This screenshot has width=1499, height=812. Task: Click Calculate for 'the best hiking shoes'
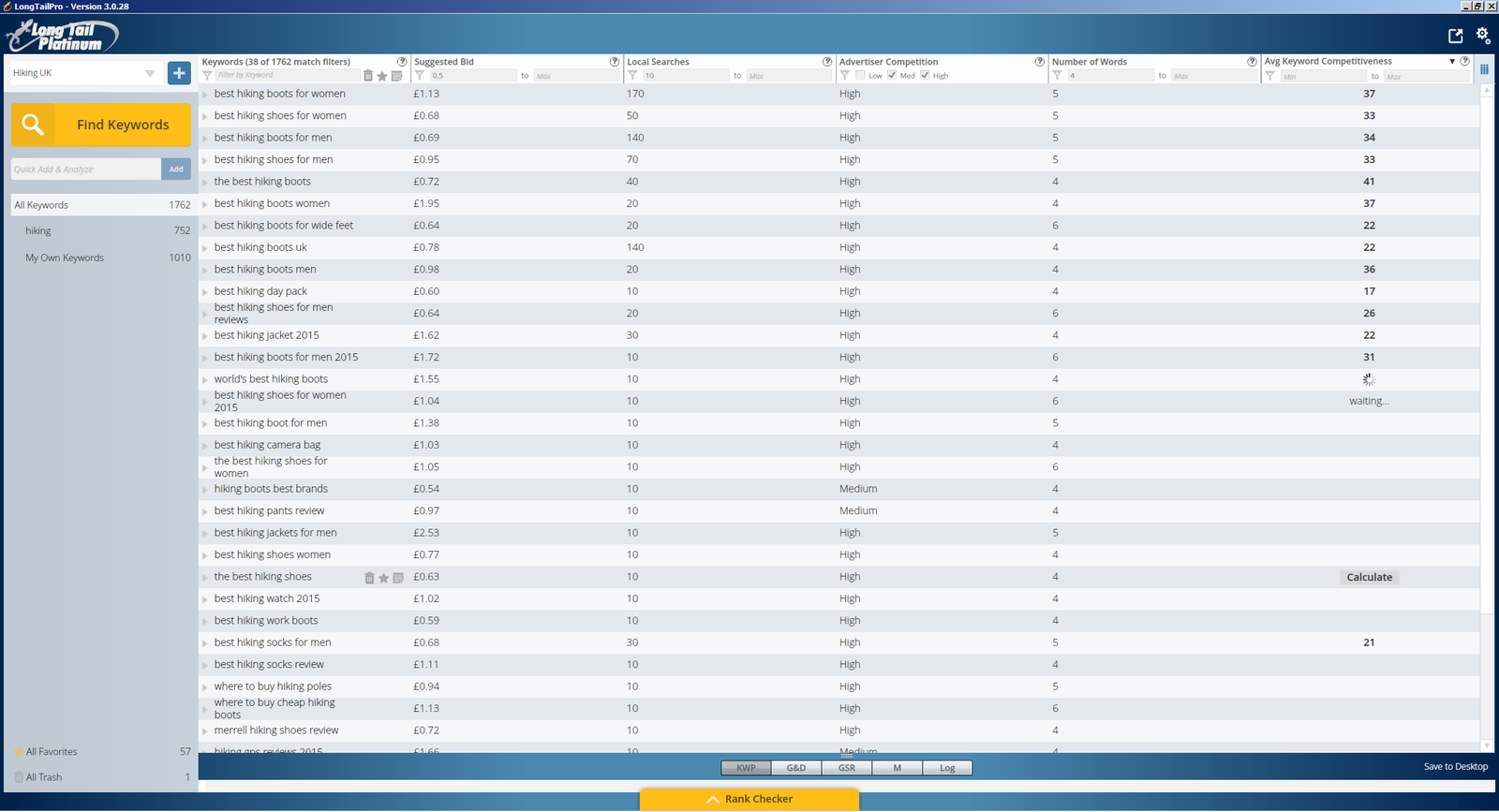pyautogui.click(x=1369, y=577)
